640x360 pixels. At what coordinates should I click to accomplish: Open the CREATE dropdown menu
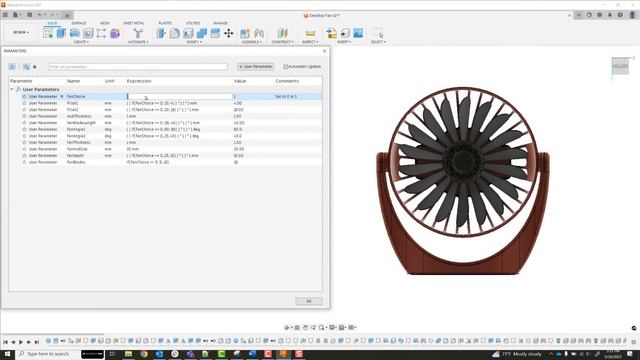[81, 42]
